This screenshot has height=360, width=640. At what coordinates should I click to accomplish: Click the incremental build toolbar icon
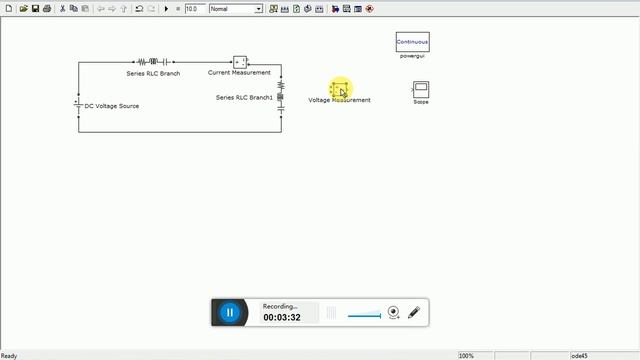[285, 9]
